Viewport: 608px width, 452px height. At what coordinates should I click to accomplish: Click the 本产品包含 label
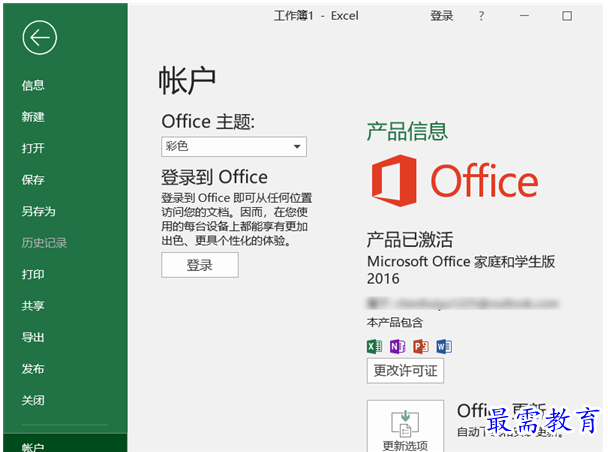[x=395, y=323]
